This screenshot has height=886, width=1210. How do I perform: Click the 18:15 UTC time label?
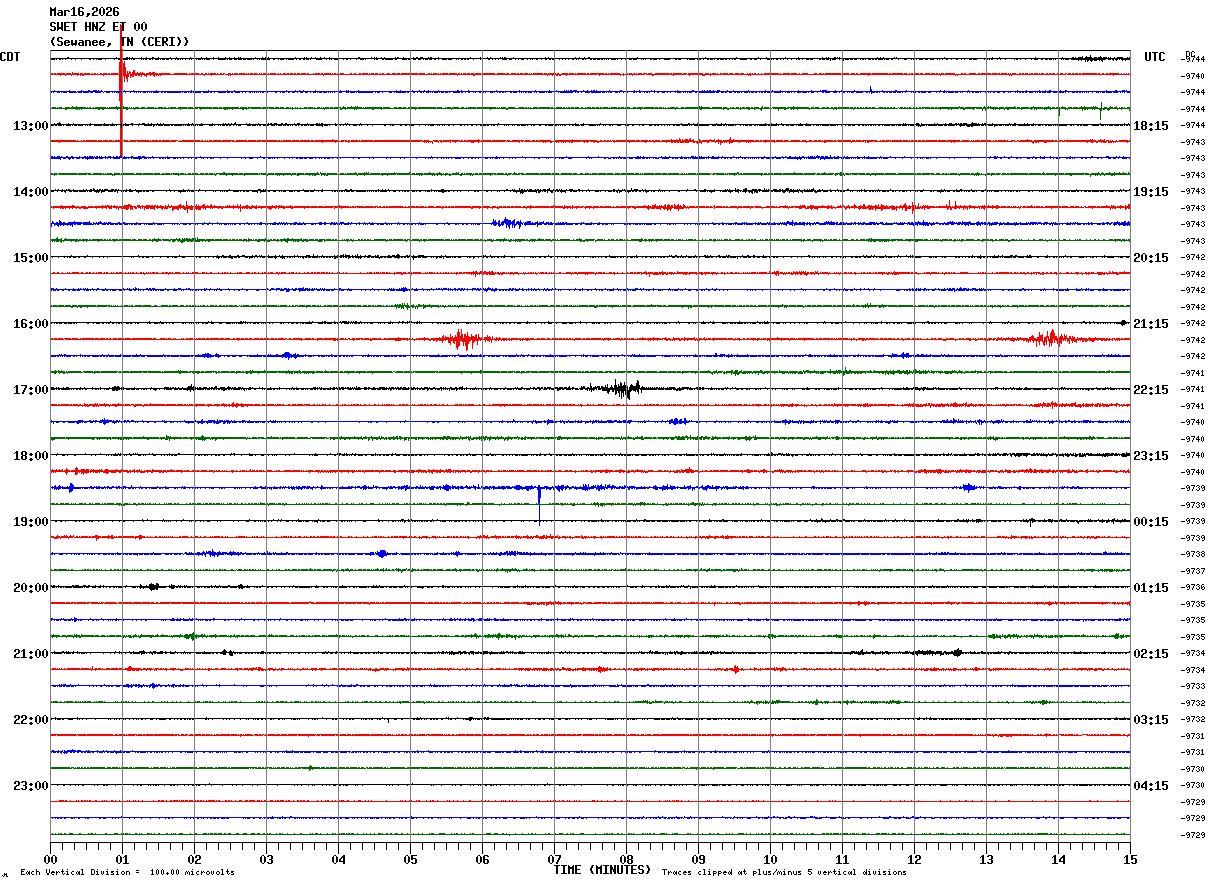(x=1151, y=126)
